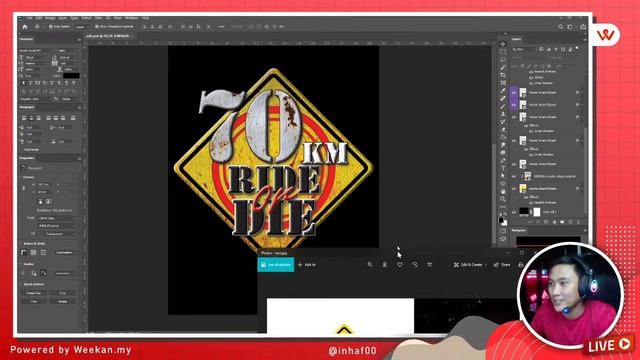Select the open .psd document tab
This screenshot has height=360, width=640.
point(109,36)
